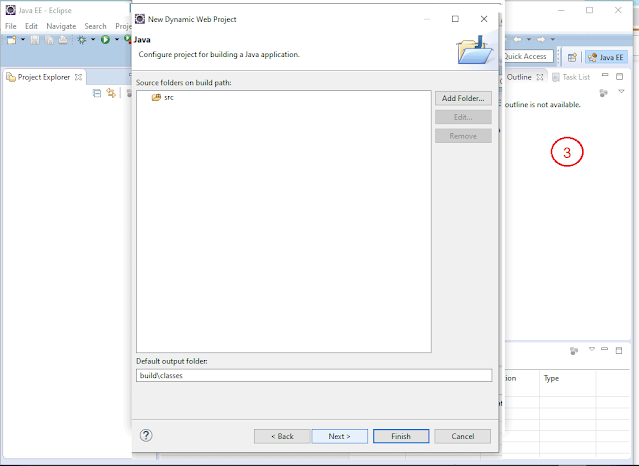Click the Next > button
Screen dimensions: 639x466
click(339, 436)
